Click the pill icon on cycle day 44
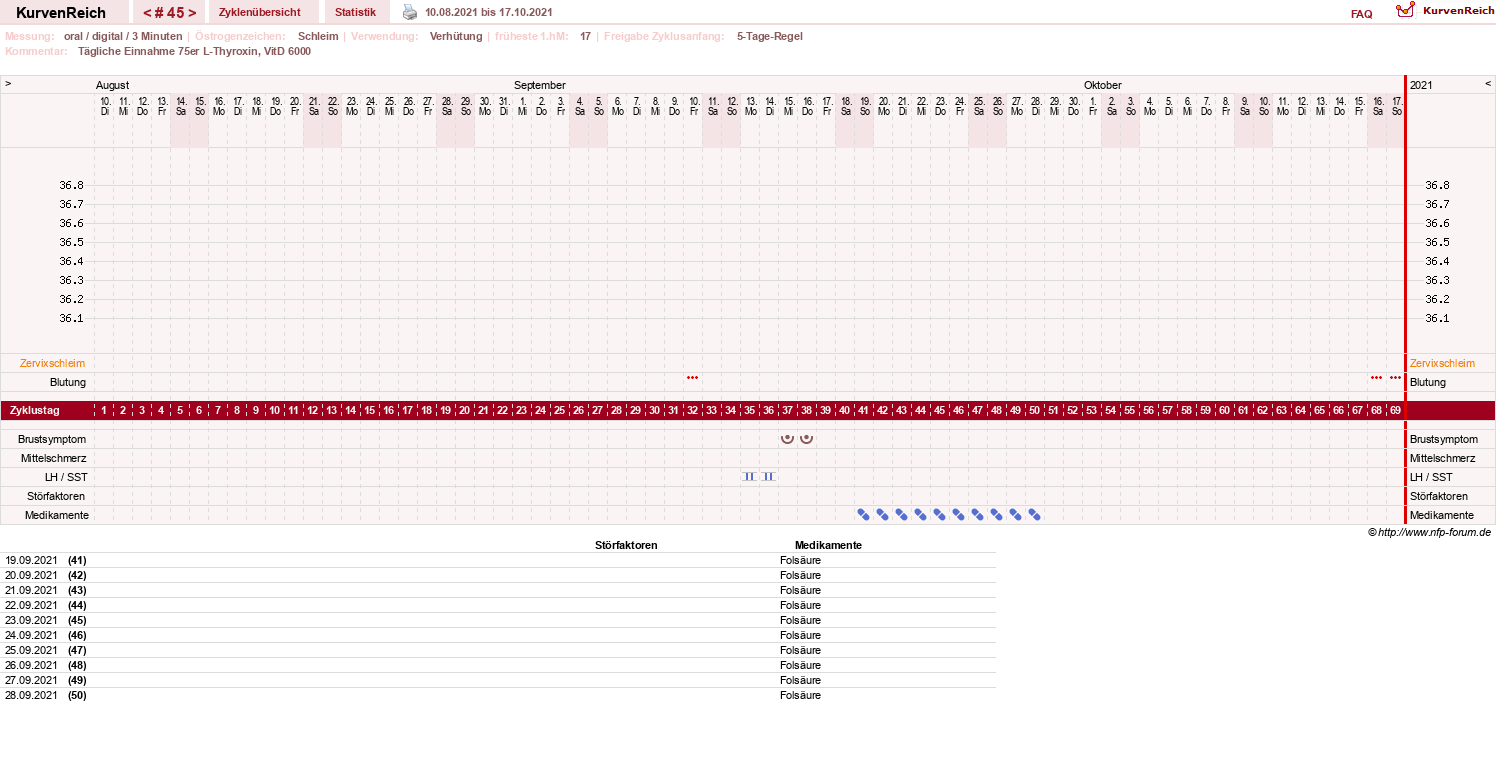This screenshot has width=1496, height=764. pyautogui.click(x=920, y=514)
